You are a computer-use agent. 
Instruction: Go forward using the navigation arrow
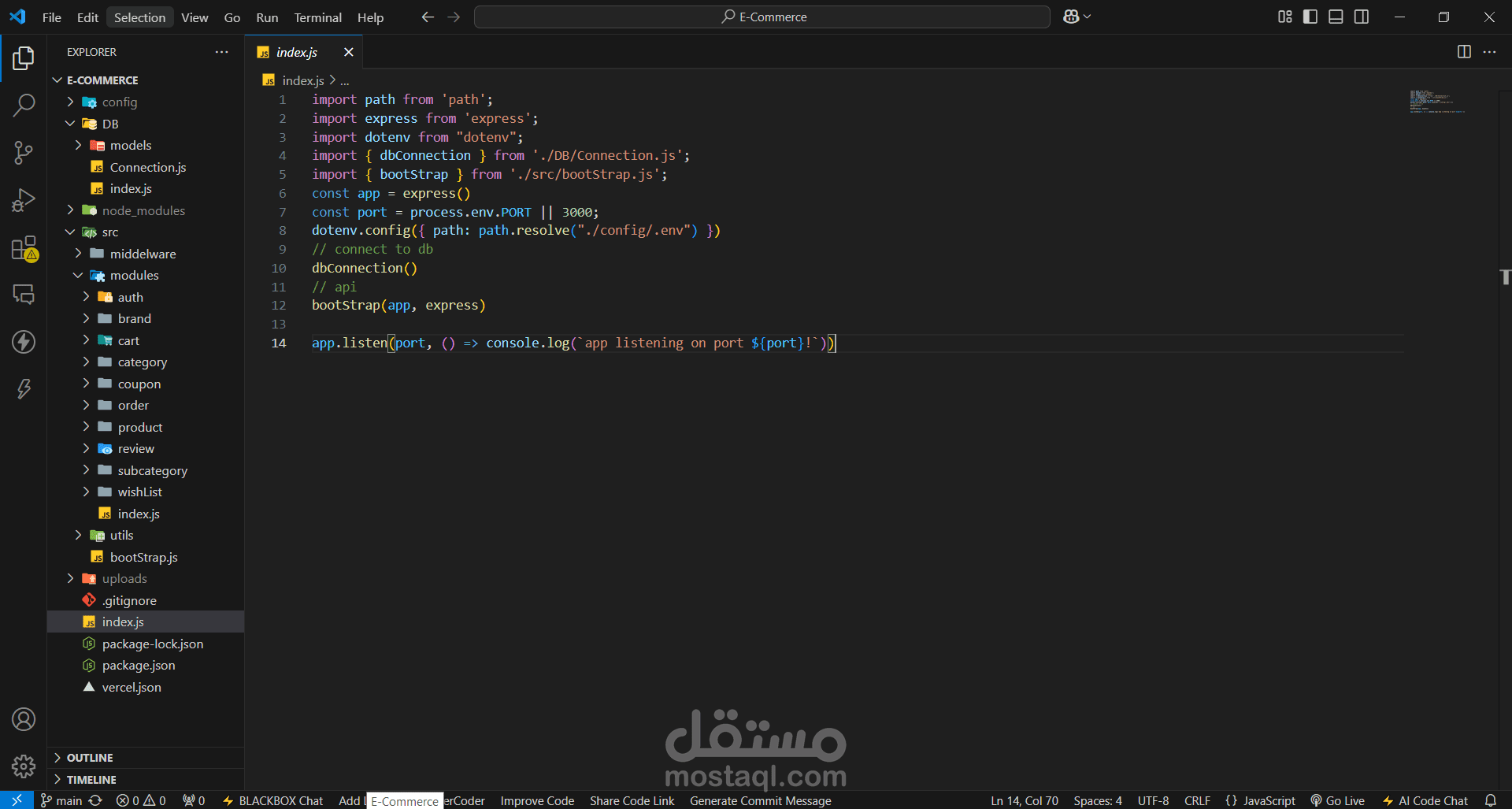454,17
